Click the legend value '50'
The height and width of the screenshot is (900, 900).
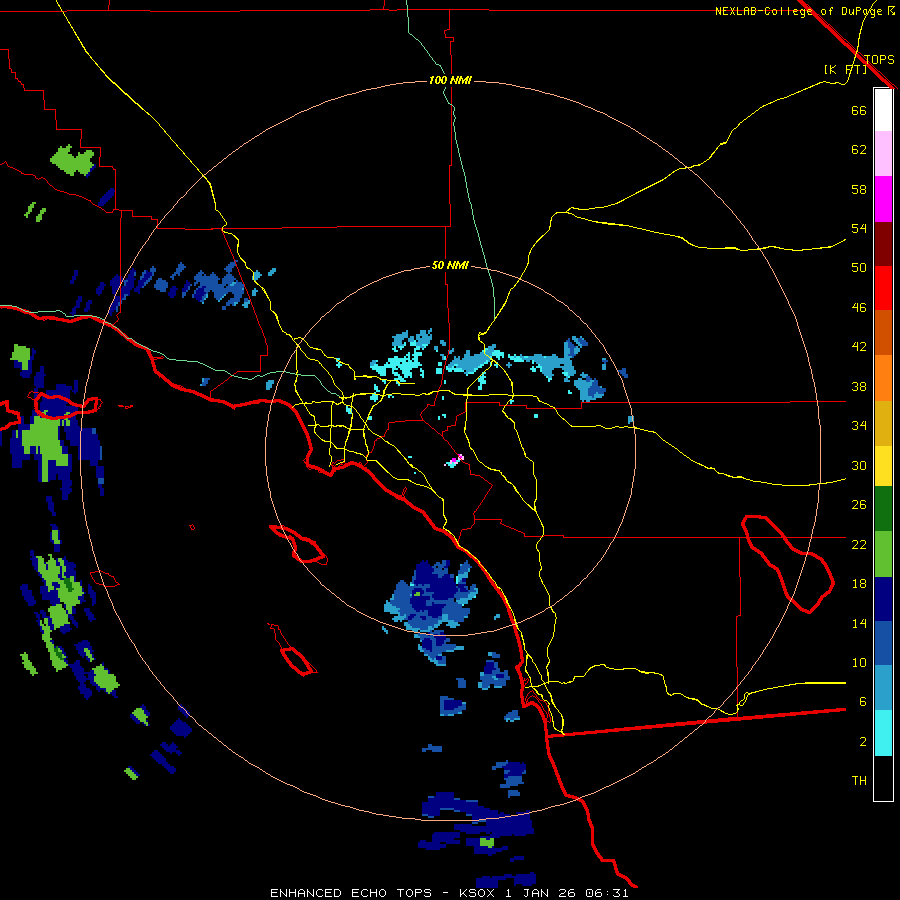(859, 267)
